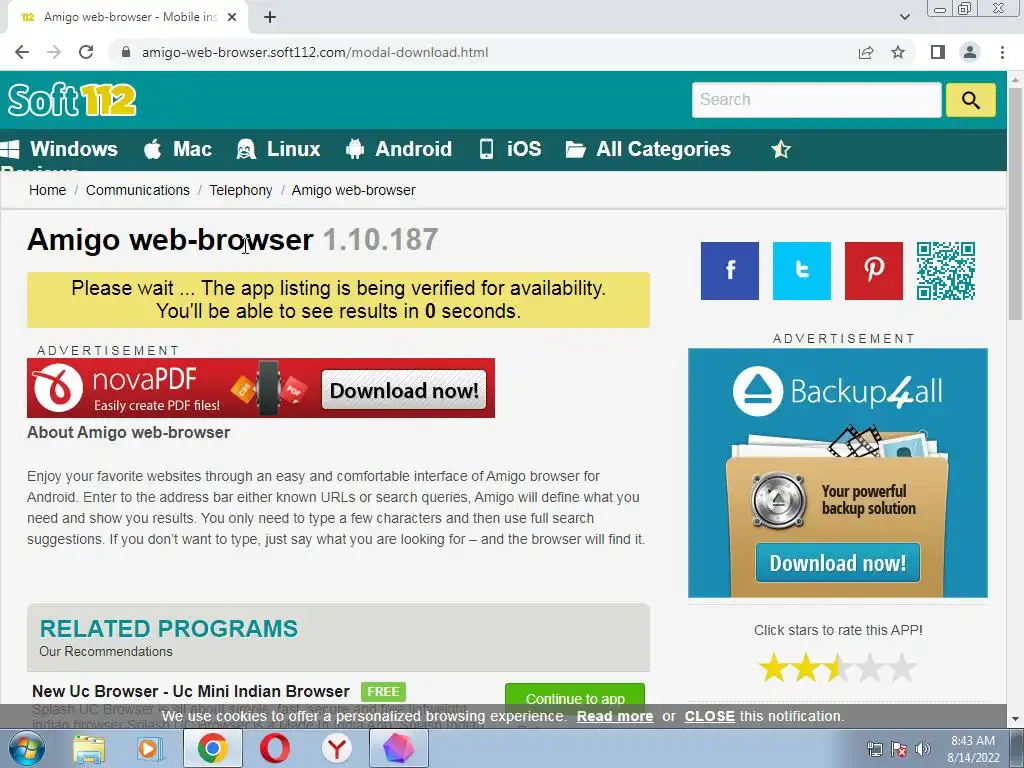The width and height of the screenshot is (1024, 768).
Task: Click the network tray icon
Action: point(874,749)
